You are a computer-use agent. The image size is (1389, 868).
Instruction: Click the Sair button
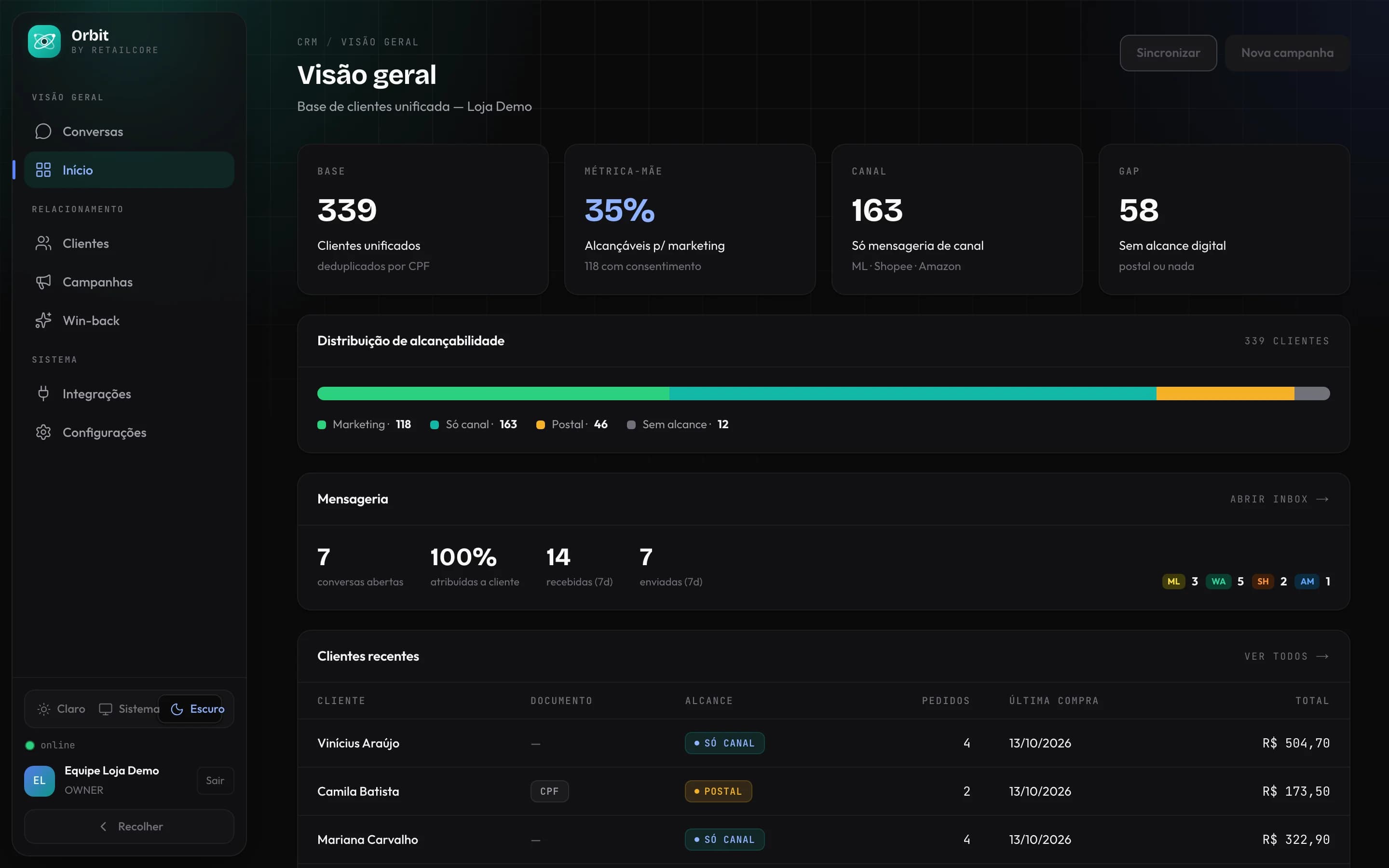[x=215, y=781]
